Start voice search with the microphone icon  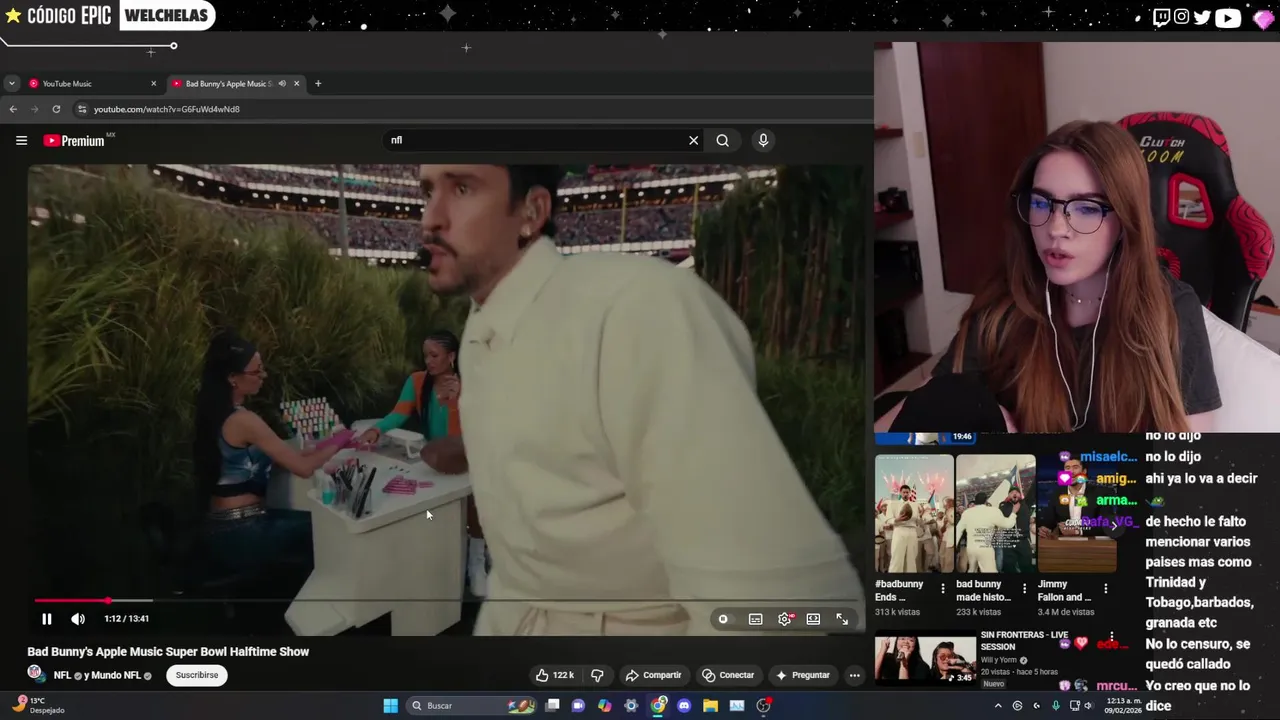(x=763, y=140)
